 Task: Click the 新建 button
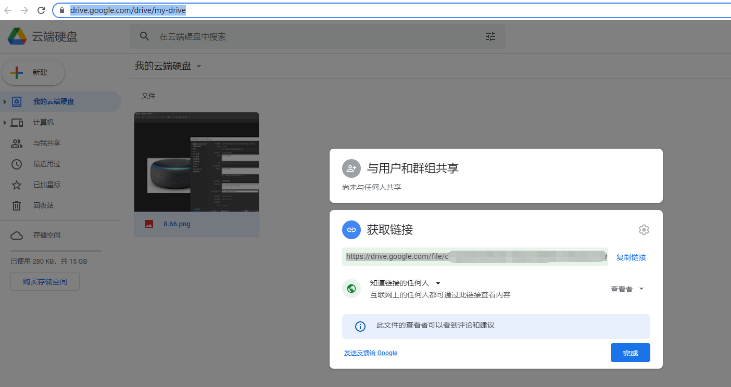click(34, 72)
